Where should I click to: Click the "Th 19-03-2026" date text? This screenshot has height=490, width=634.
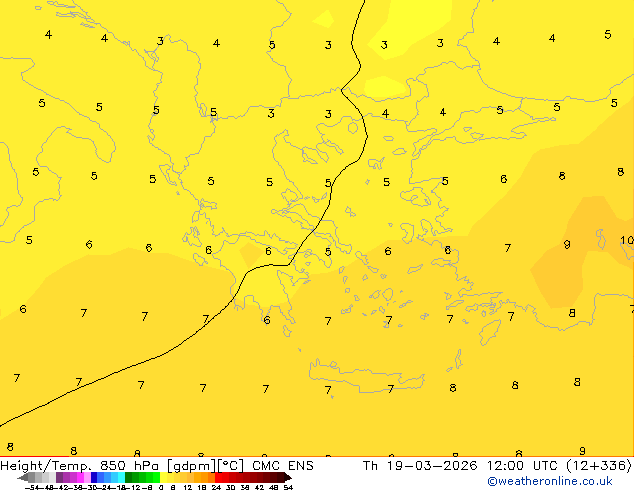click(x=420, y=466)
